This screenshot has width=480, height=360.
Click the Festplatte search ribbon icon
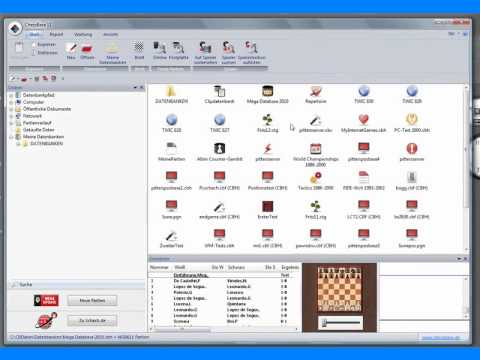(179, 51)
